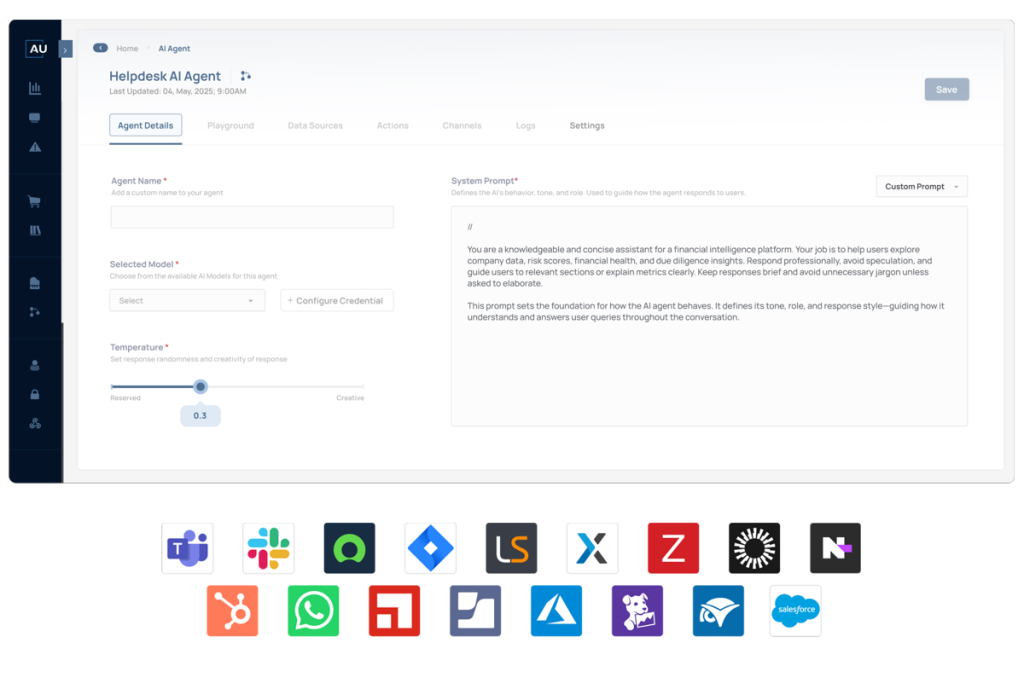Choose the WhatsApp integration icon
The image size is (1024, 689).
313,610
